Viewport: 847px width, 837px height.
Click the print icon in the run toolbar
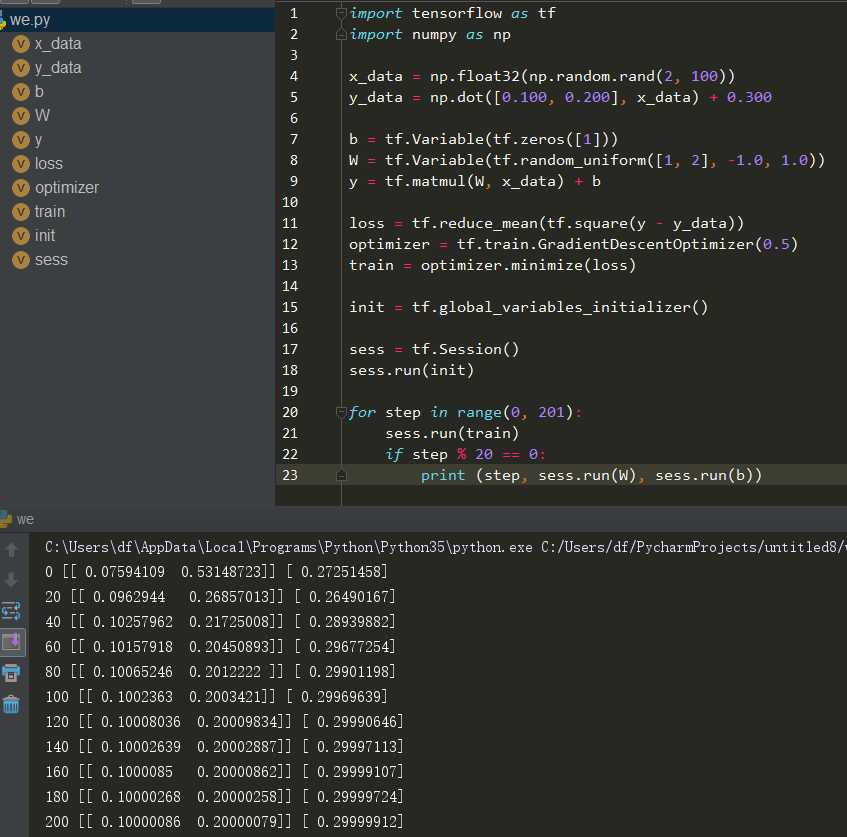(11, 673)
